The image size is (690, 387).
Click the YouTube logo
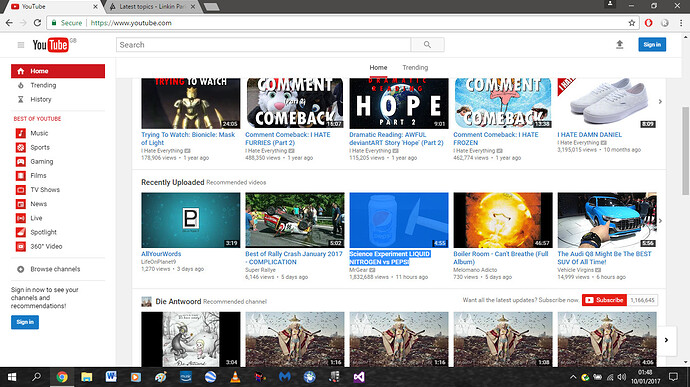coord(50,45)
